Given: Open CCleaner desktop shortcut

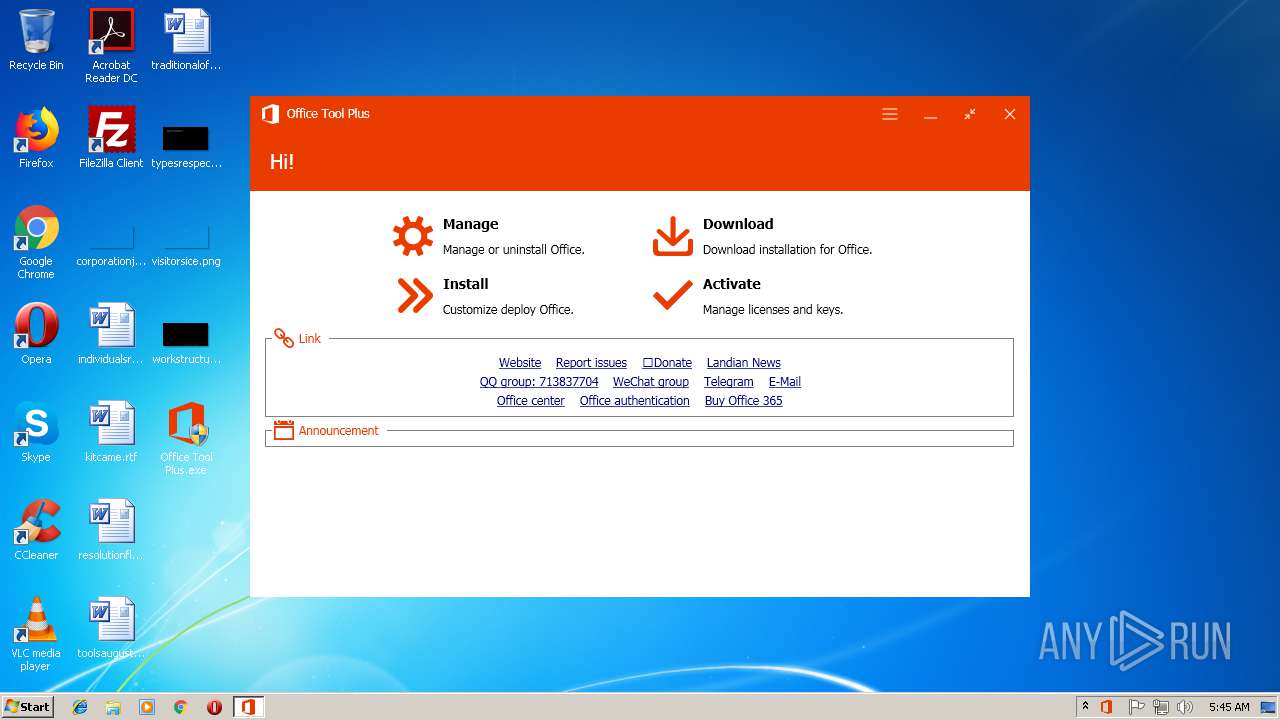Looking at the screenshot, I should (x=36, y=530).
